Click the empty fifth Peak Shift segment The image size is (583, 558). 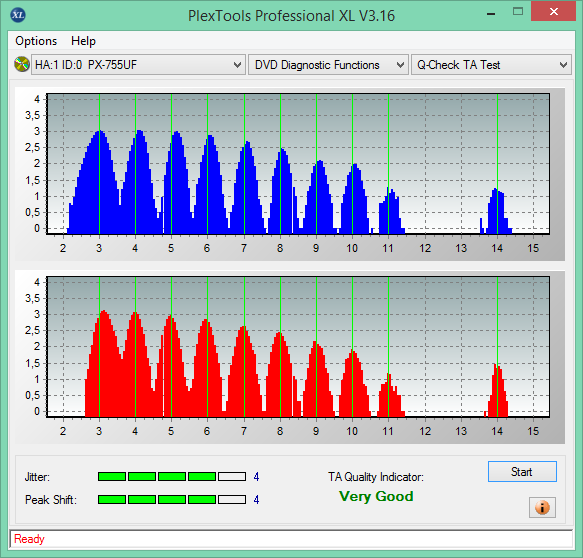point(232,500)
